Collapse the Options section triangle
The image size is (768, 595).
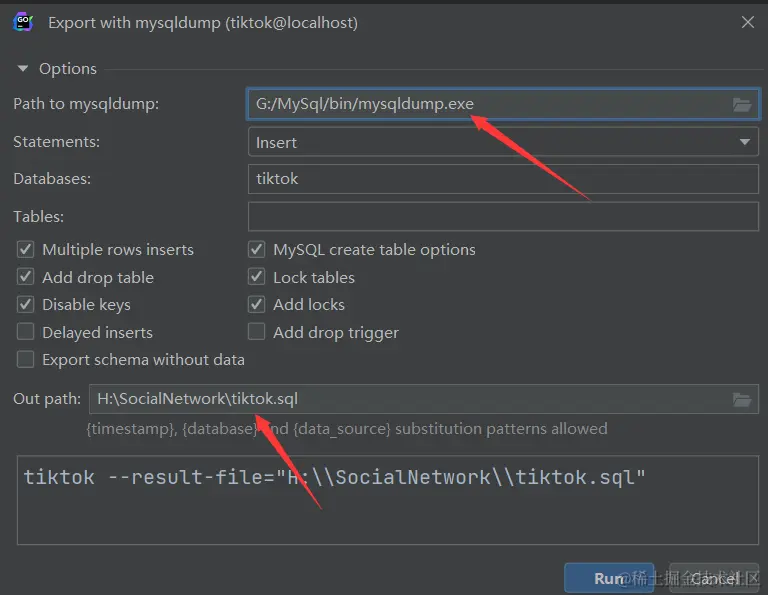point(23,69)
